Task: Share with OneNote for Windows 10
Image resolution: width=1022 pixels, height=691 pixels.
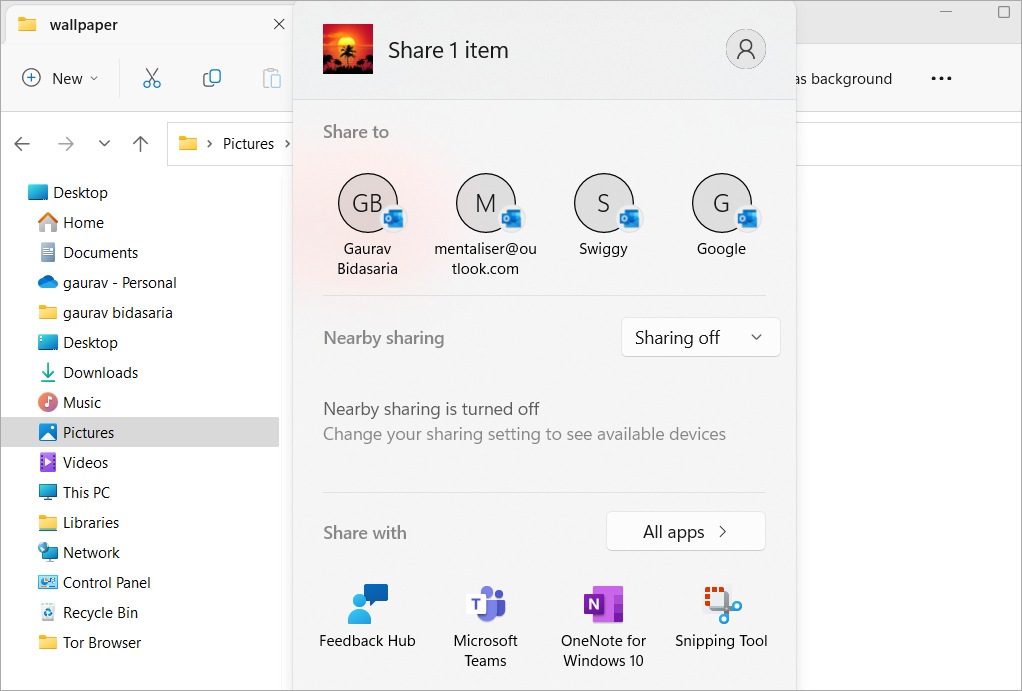Action: point(604,626)
